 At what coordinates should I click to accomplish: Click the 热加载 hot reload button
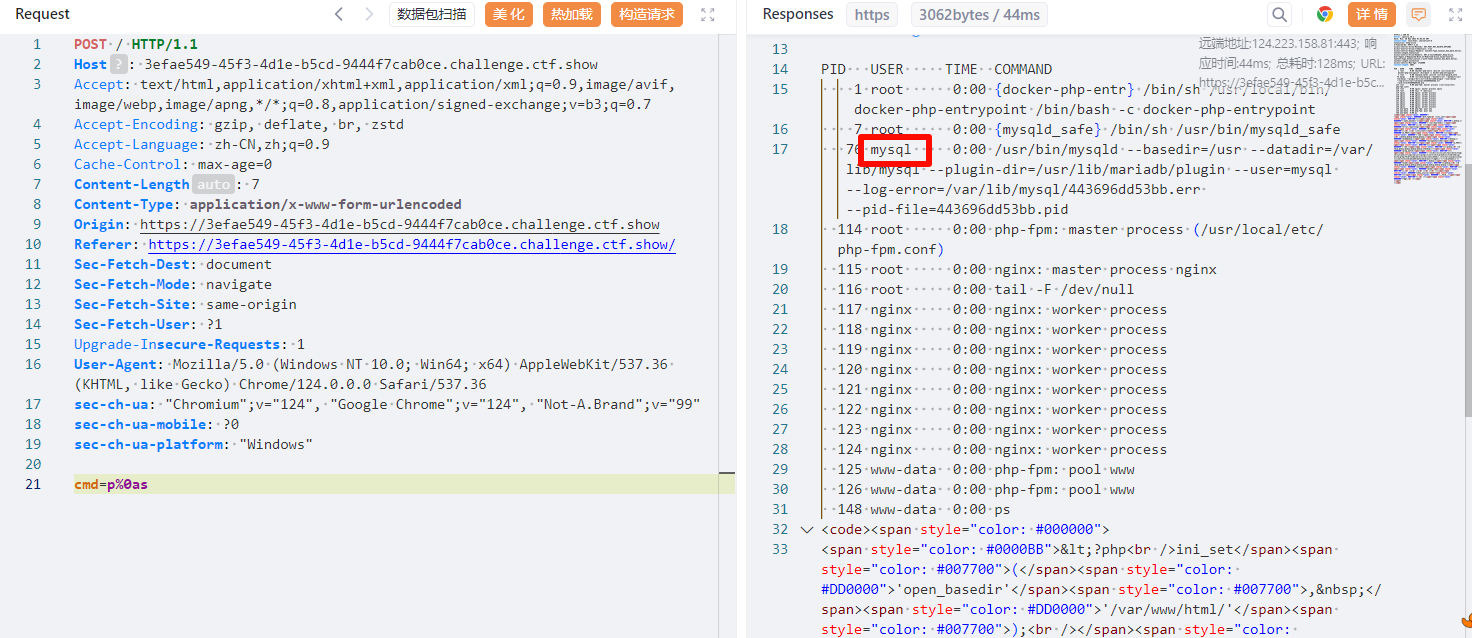coord(572,14)
